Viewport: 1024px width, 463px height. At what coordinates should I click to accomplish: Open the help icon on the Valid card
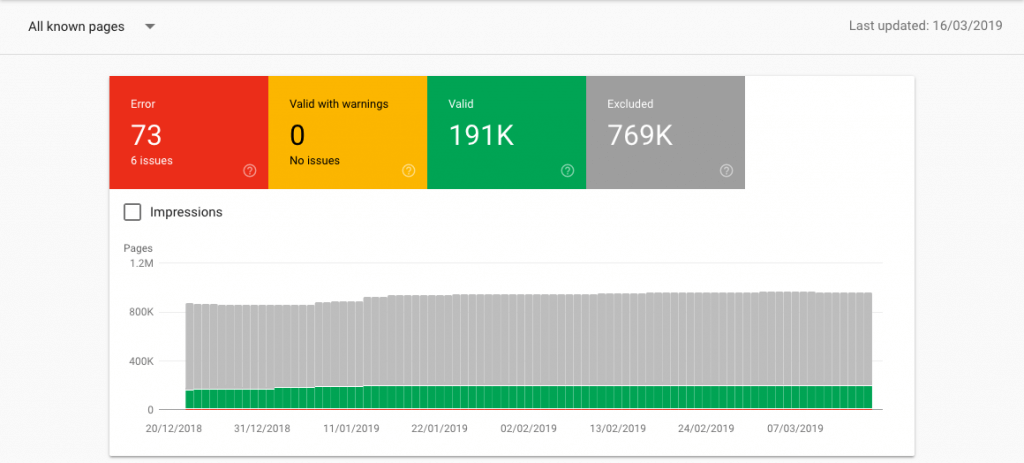(x=568, y=170)
